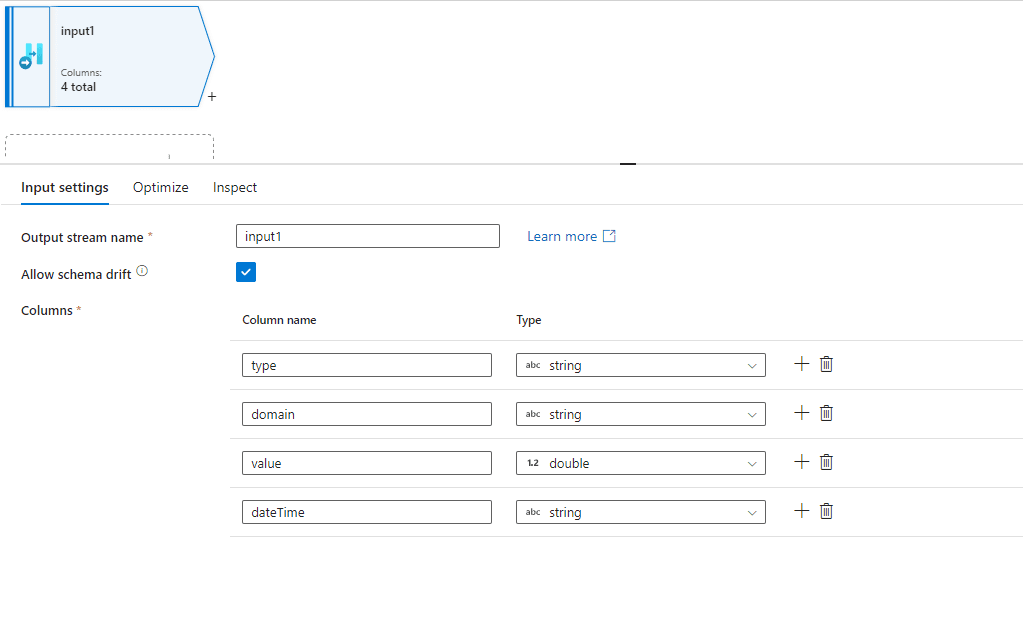Switch to the Inspect tab
The width and height of the screenshot is (1023, 622).
tap(235, 187)
